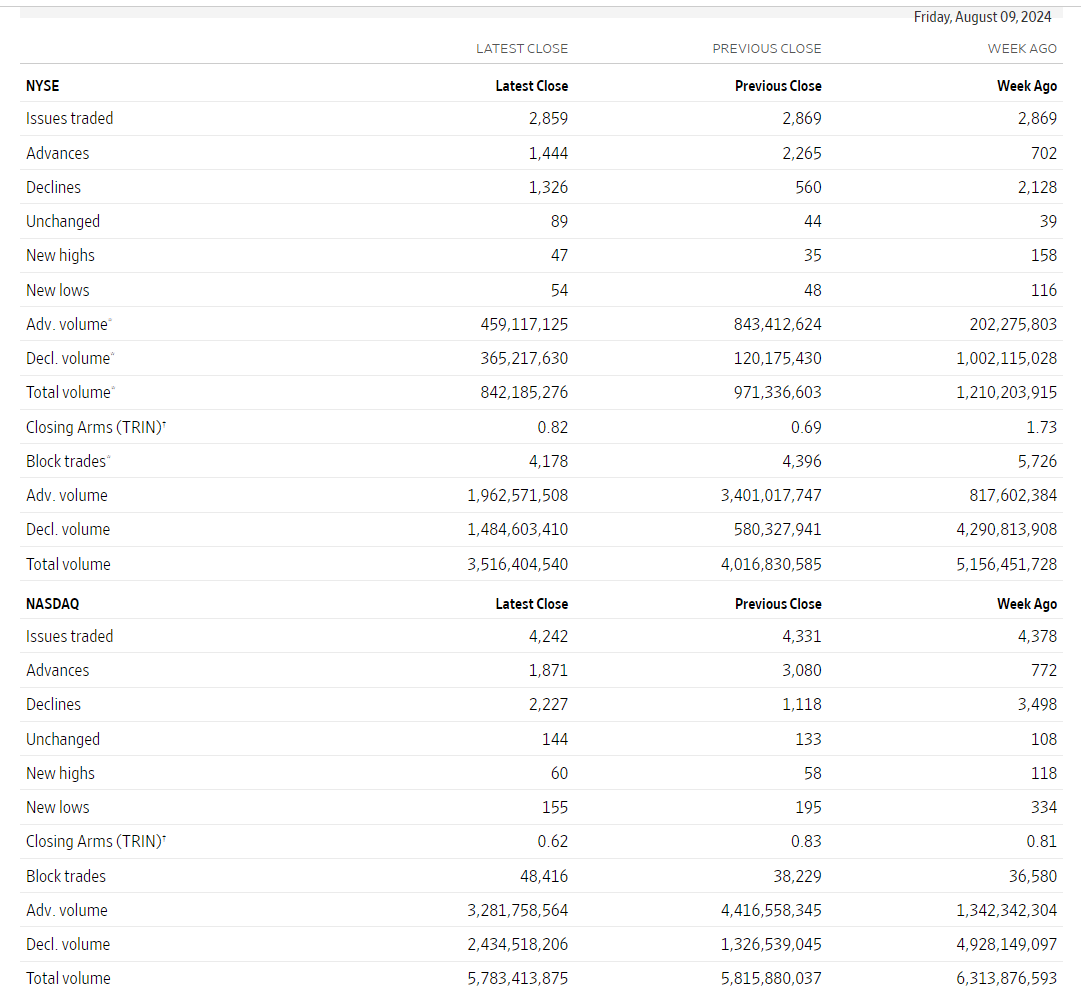Select NASDAQ week ago Block trades 36,580

1033,877
